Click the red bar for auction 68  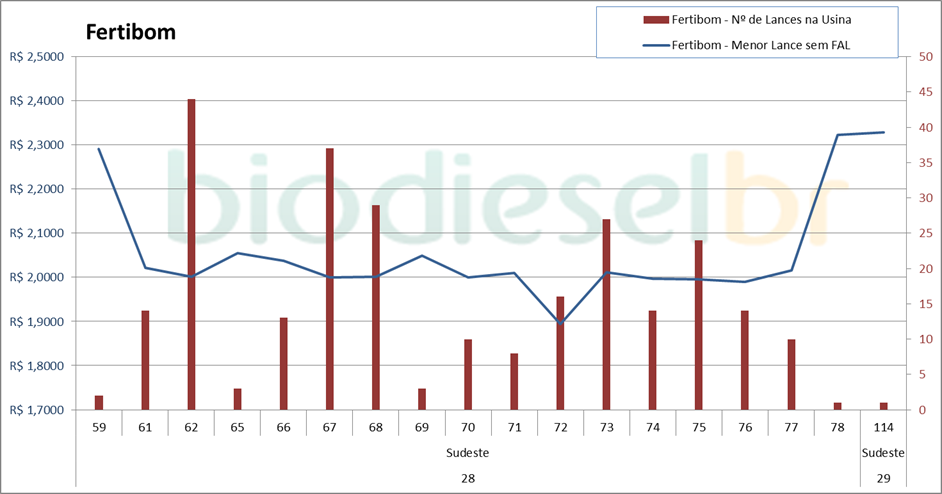(x=376, y=308)
